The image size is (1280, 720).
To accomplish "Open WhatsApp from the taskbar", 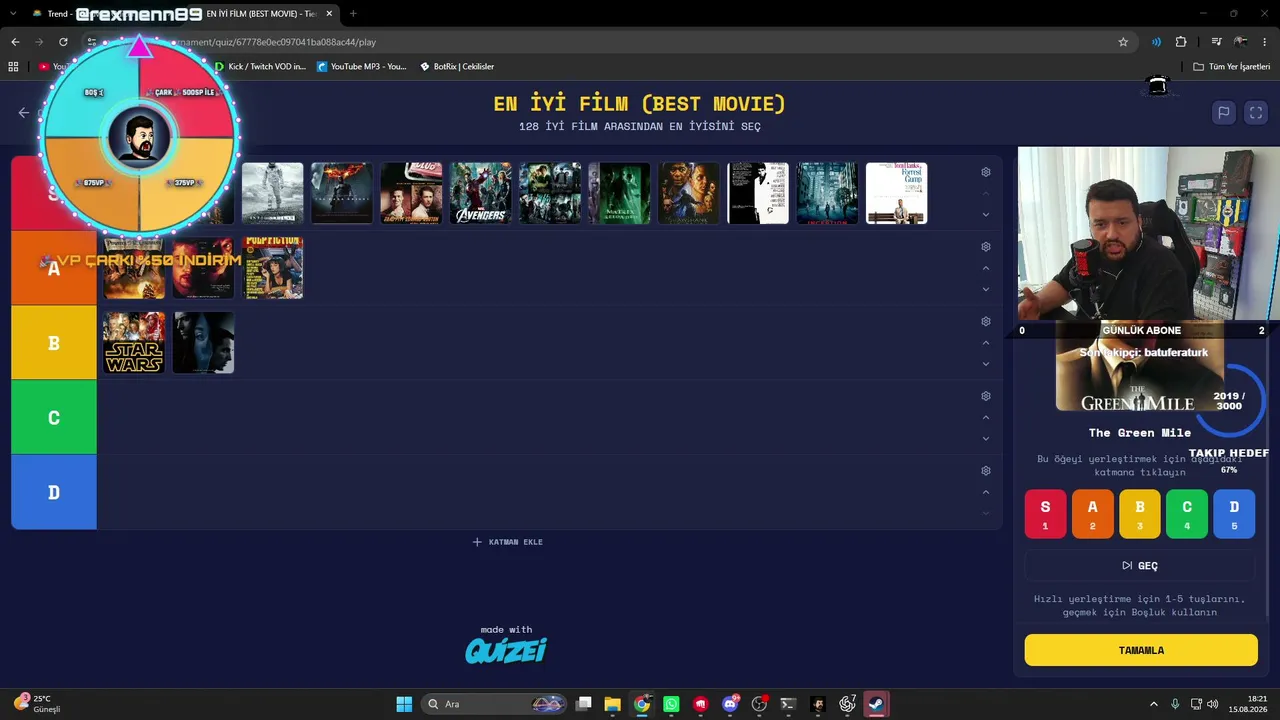I will (671, 704).
